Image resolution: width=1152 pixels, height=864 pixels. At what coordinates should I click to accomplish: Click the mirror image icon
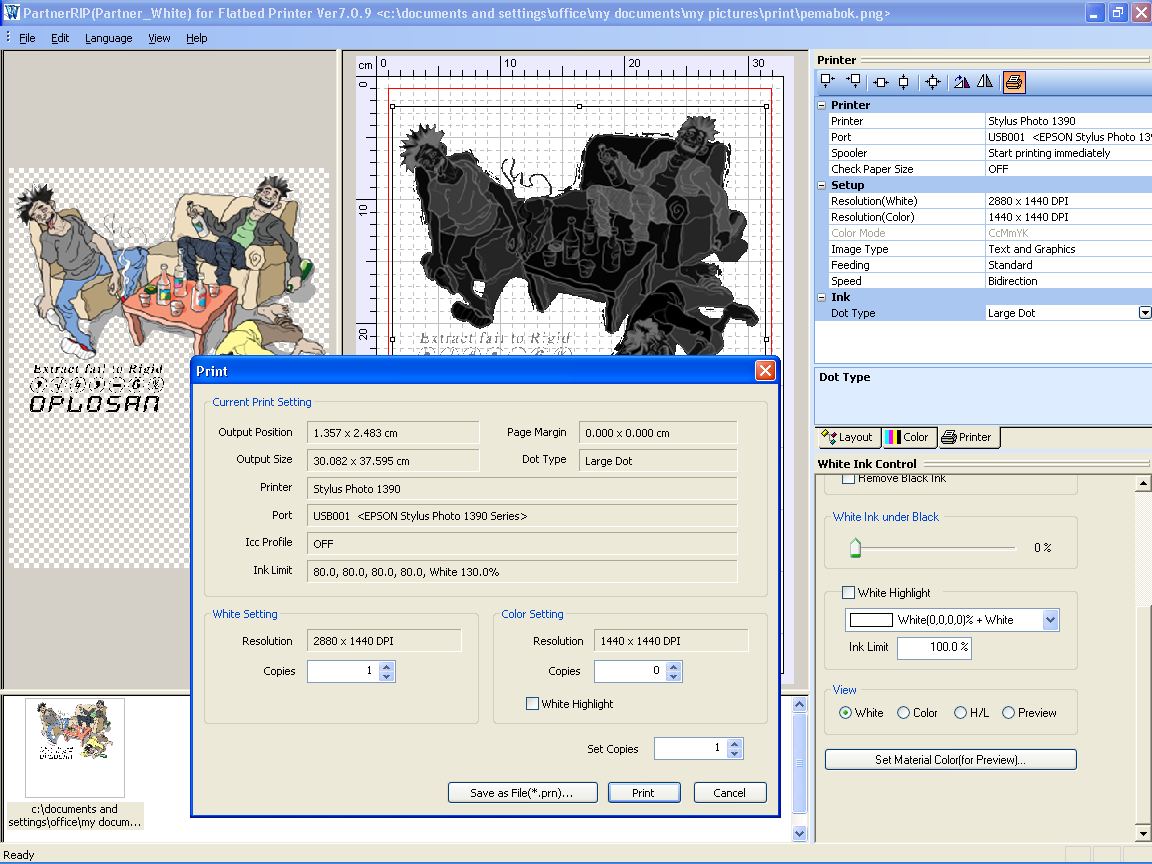(x=984, y=82)
